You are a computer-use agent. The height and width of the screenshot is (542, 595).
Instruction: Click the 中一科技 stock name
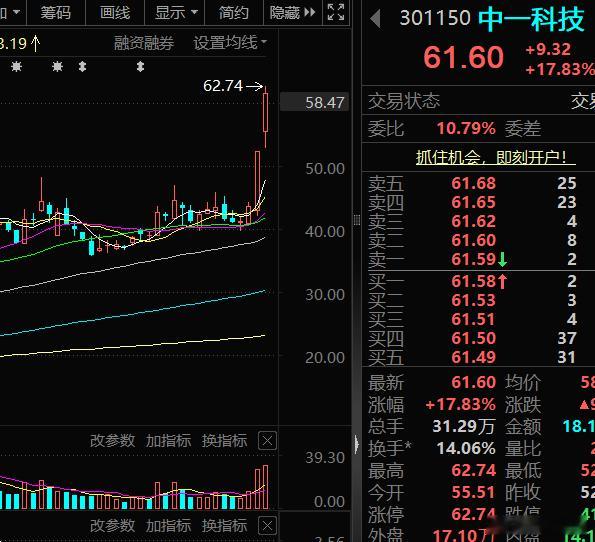tap(531, 19)
